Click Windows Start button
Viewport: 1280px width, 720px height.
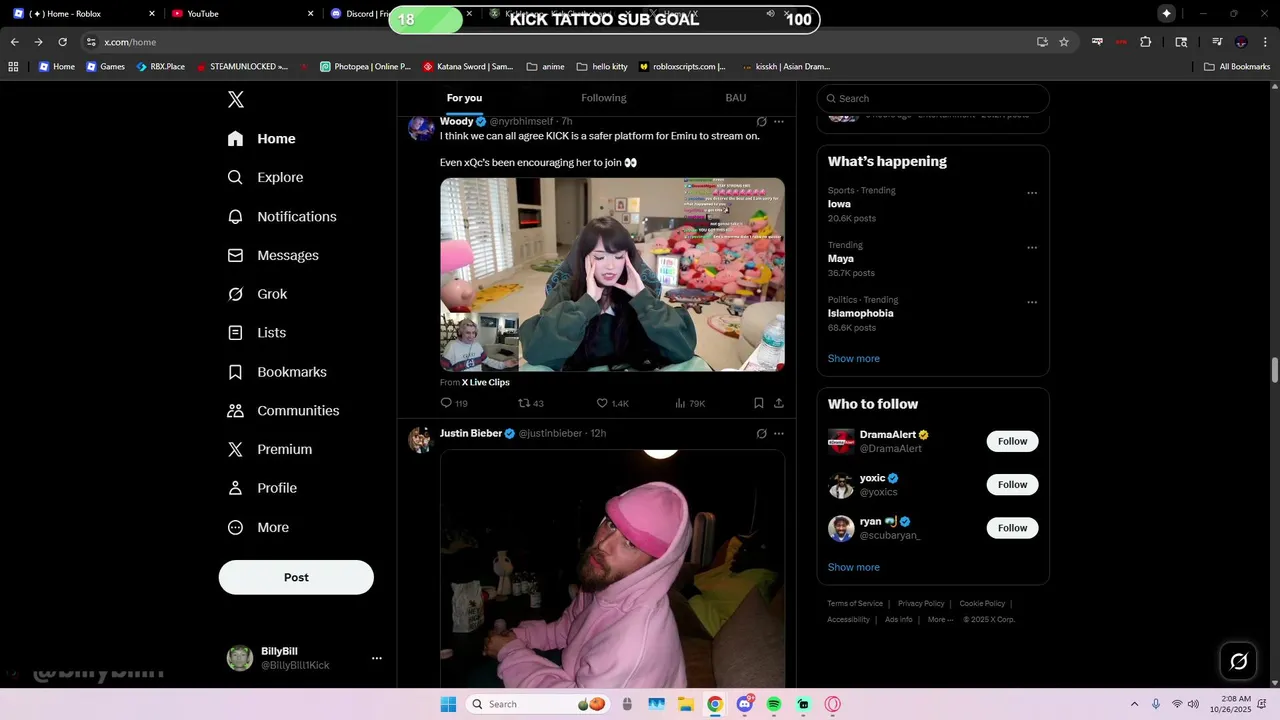click(448, 704)
